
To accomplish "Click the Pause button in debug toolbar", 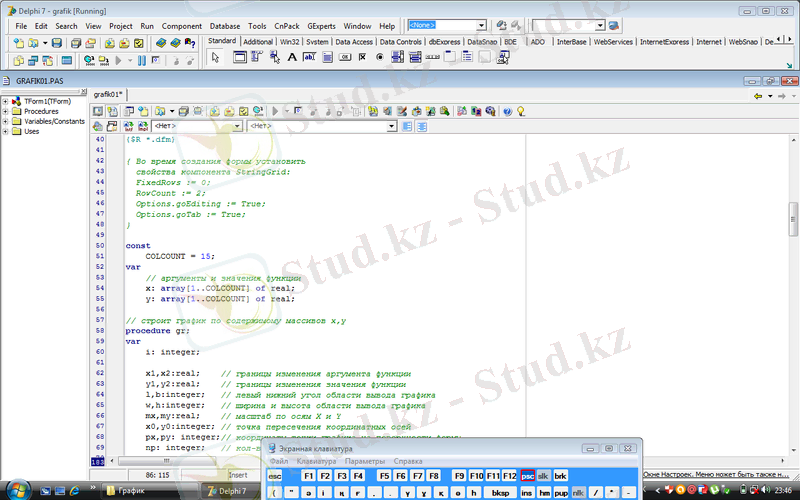I will 140,60.
